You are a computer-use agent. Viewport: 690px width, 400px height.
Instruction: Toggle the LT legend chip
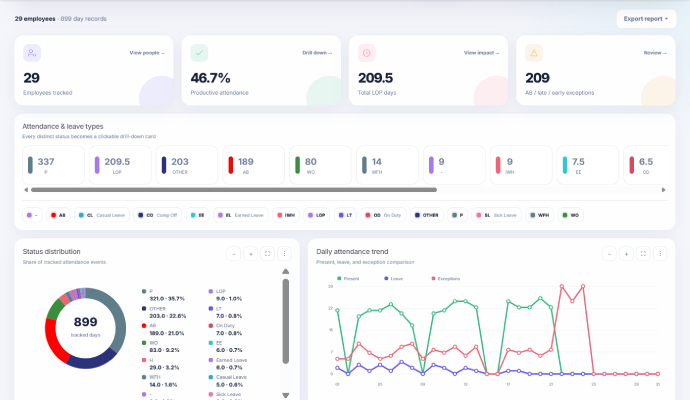coord(345,215)
